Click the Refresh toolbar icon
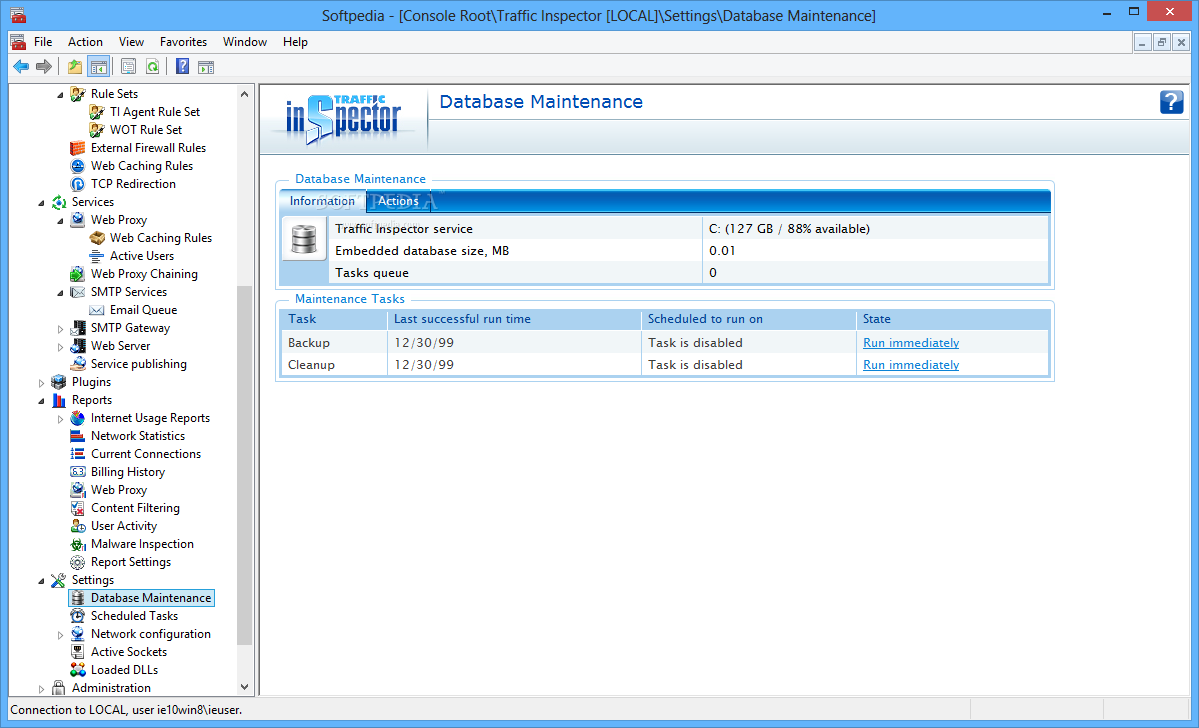1199x728 pixels. point(153,67)
